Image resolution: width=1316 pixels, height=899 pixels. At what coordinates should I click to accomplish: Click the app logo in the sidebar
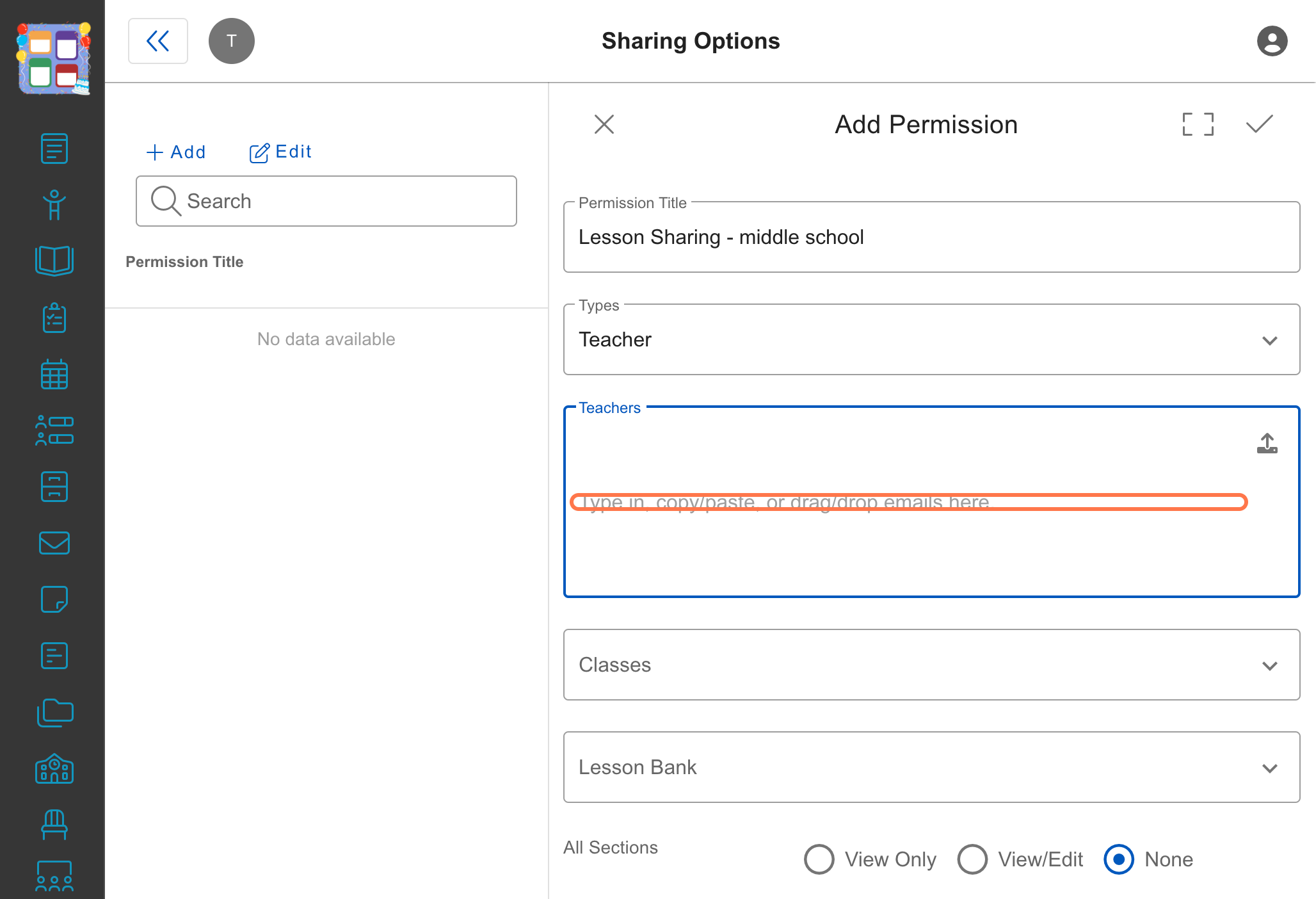[54, 58]
